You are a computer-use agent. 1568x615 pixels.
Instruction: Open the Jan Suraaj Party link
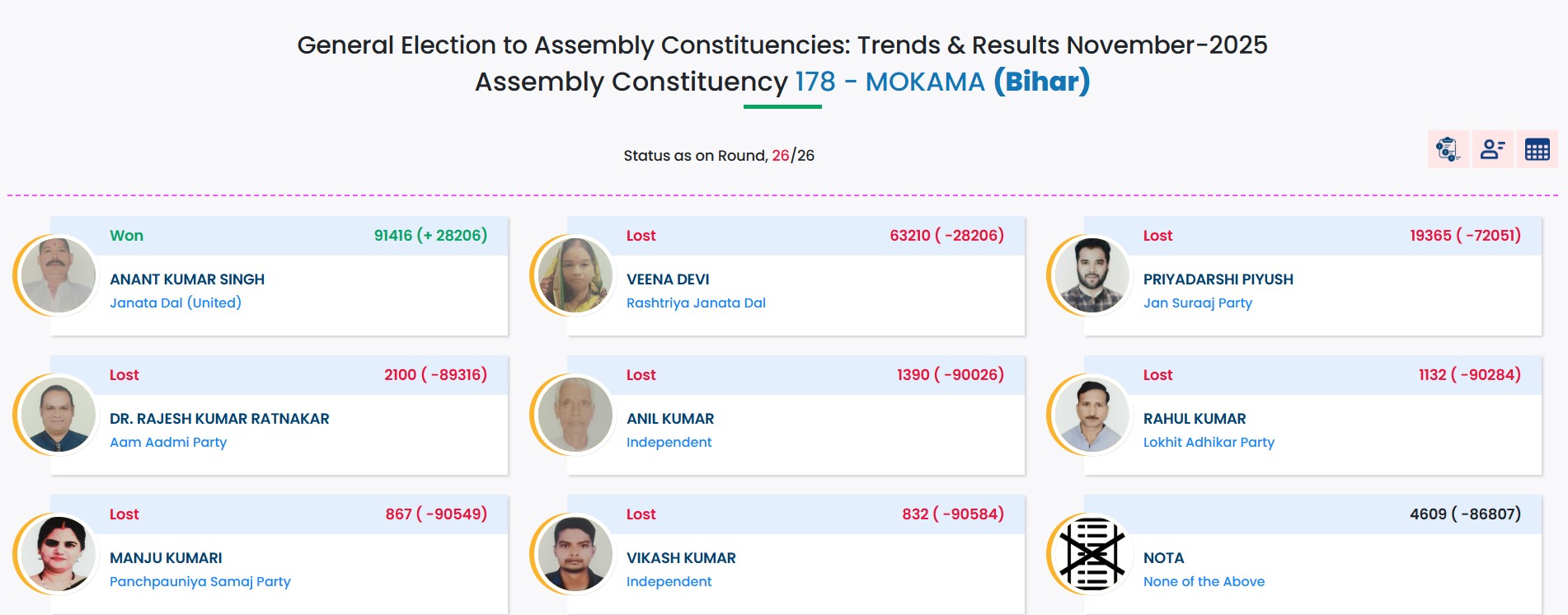(x=1197, y=303)
